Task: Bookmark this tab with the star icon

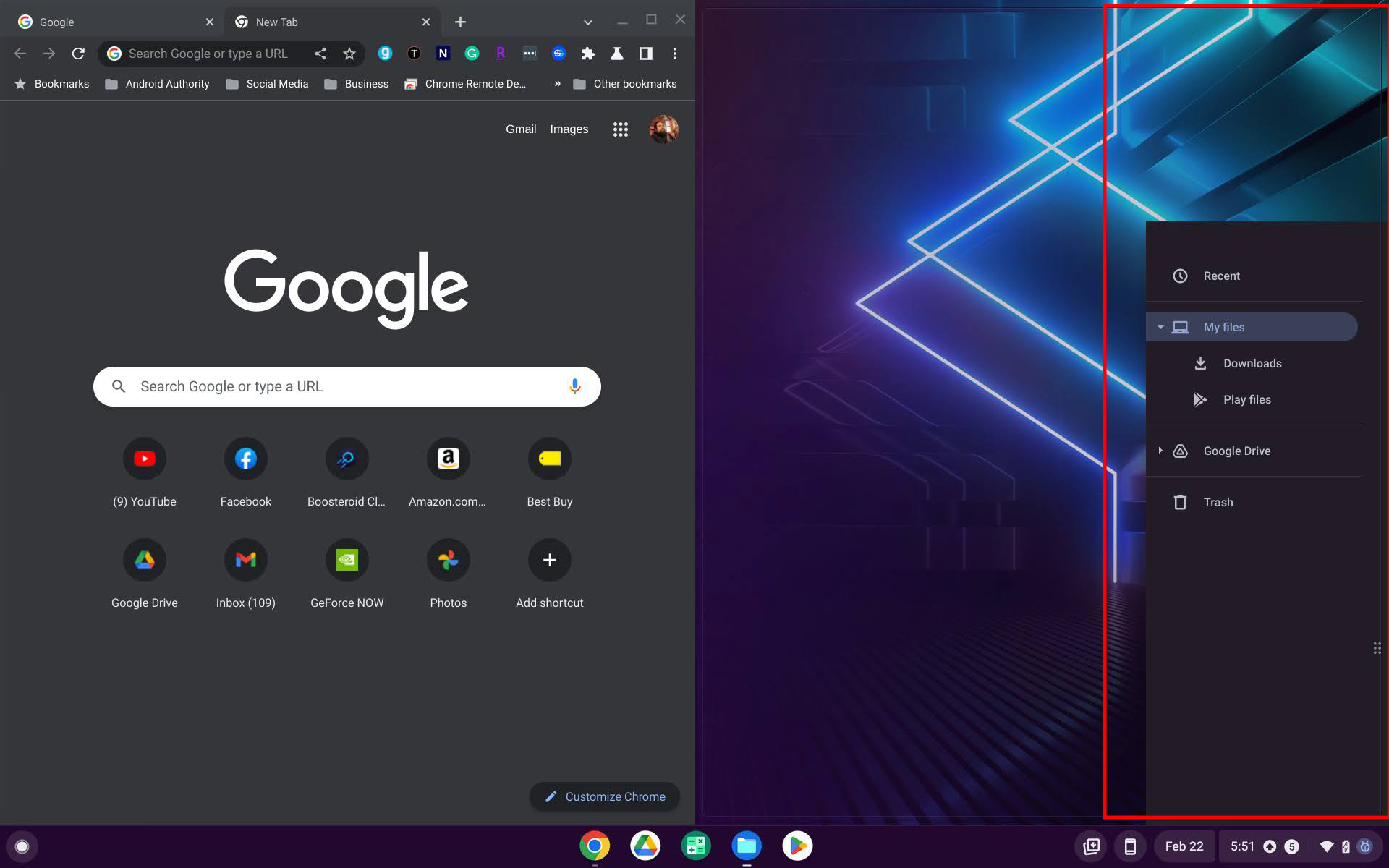Action: [x=349, y=54]
